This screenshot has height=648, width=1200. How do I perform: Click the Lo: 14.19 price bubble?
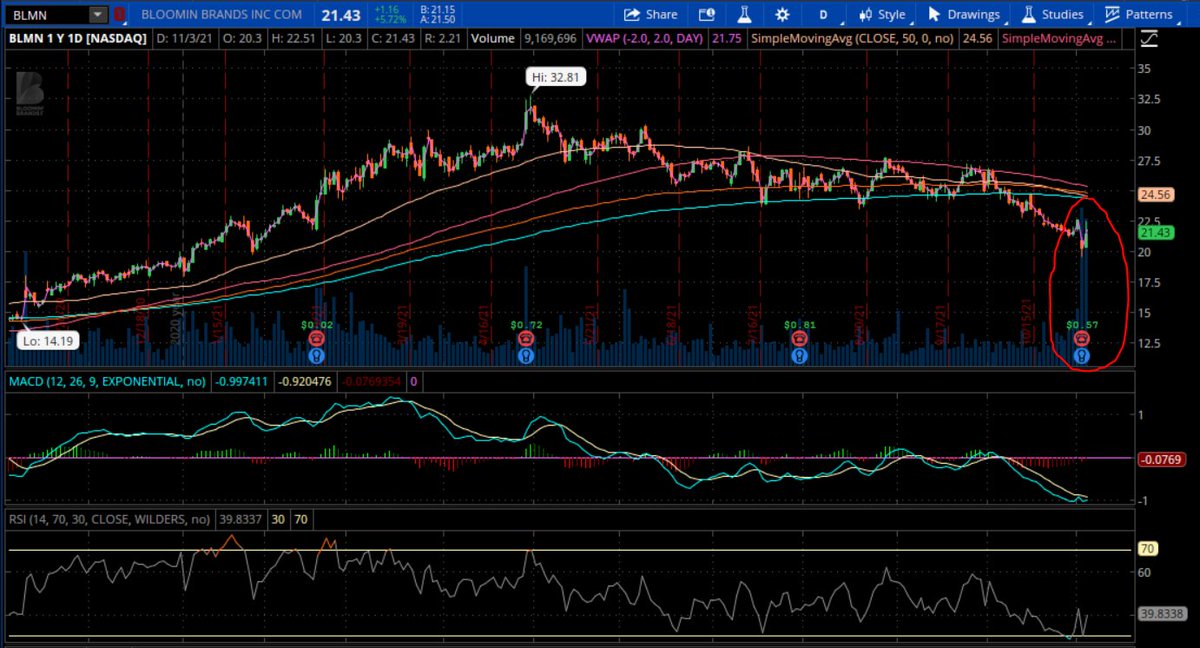click(x=47, y=341)
